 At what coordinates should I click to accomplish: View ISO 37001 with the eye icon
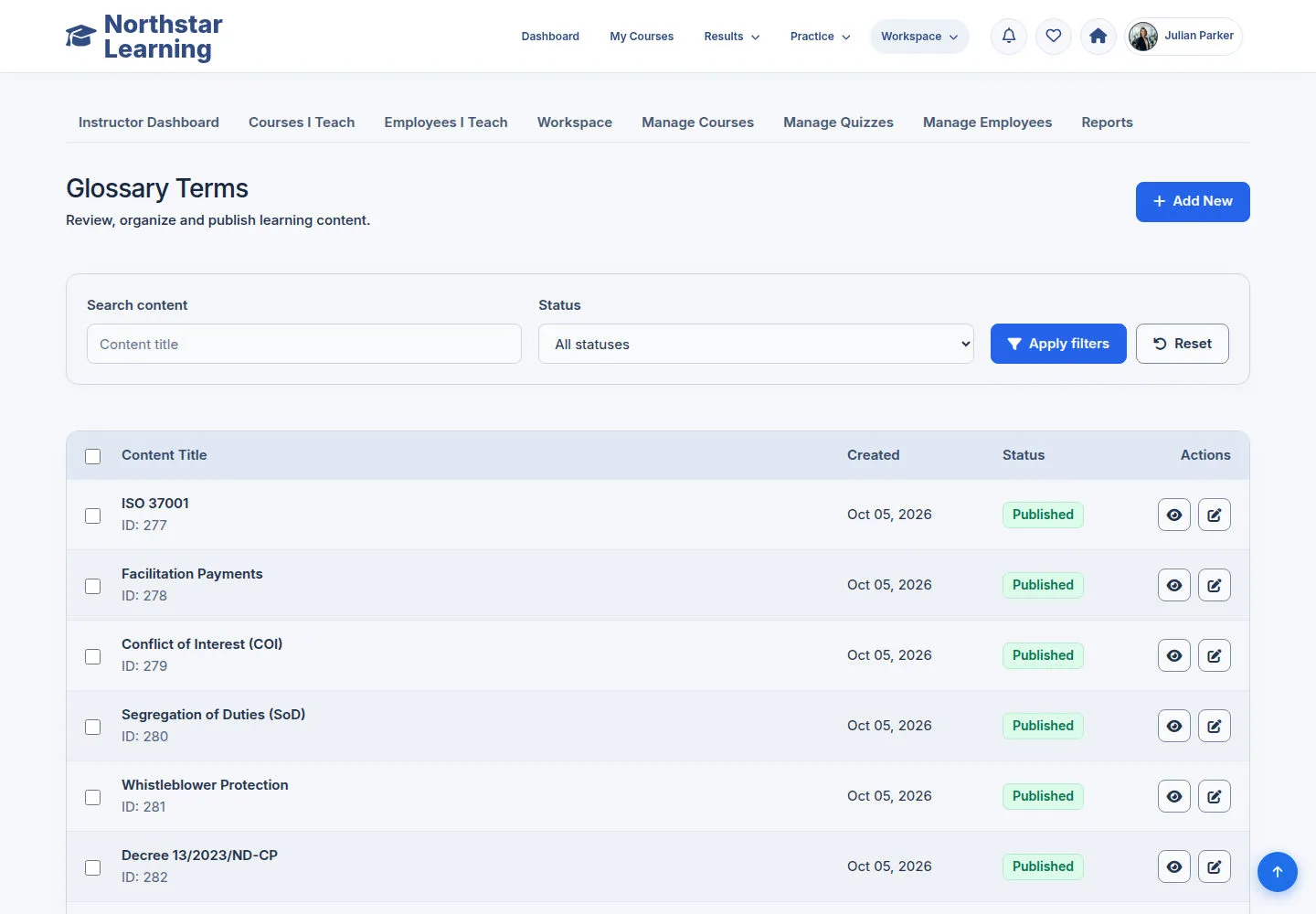point(1174,515)
